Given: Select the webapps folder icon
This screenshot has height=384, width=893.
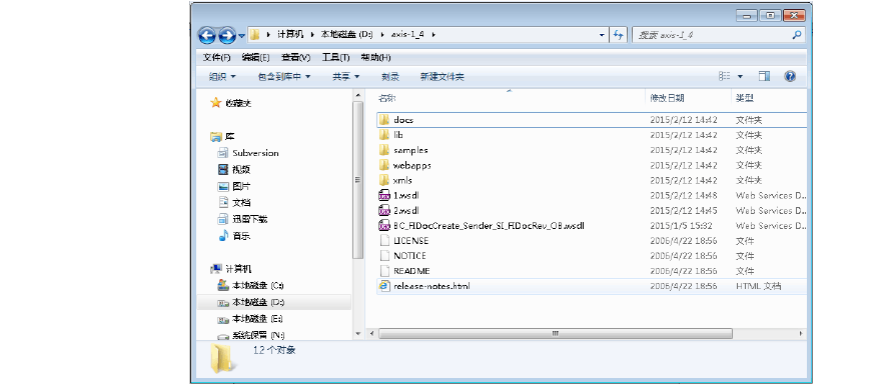Looking at the screenshot, I should pyautogui.click(x=384, y=165).
